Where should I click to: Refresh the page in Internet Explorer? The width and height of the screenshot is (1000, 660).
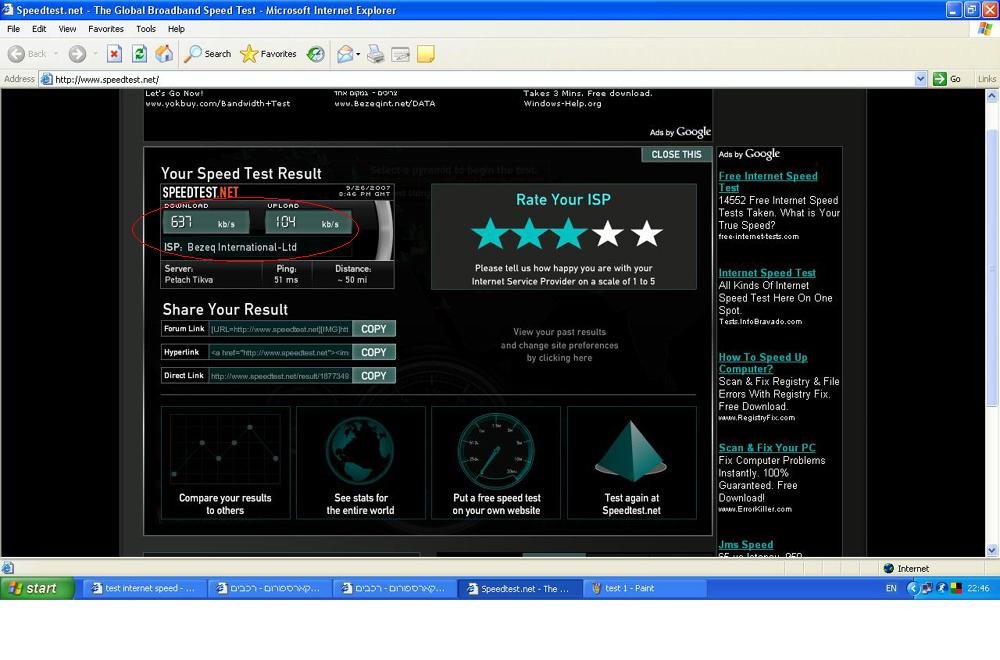point(139,54)
